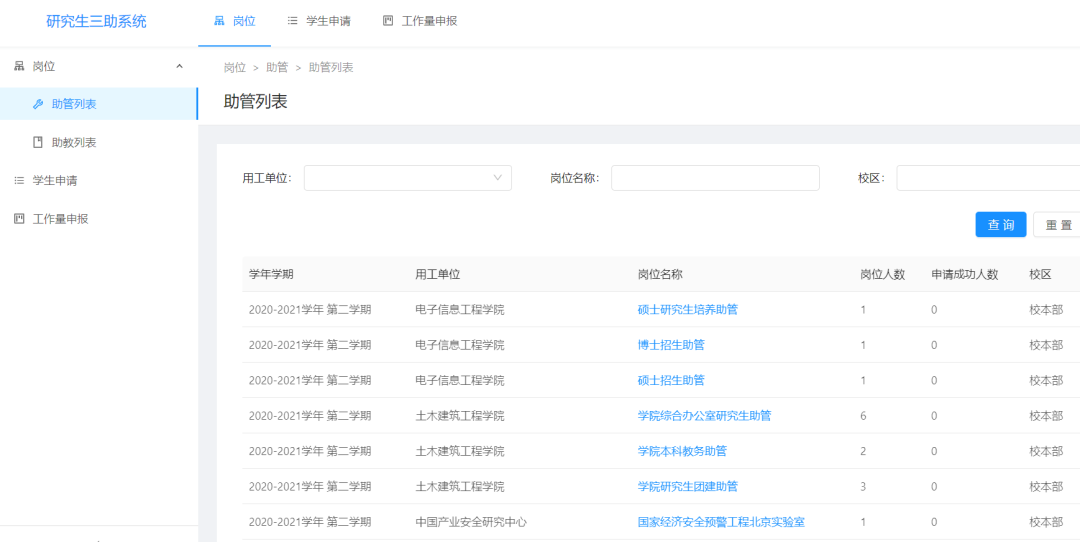Click the 岗位名称 input field

pos(715,178)
